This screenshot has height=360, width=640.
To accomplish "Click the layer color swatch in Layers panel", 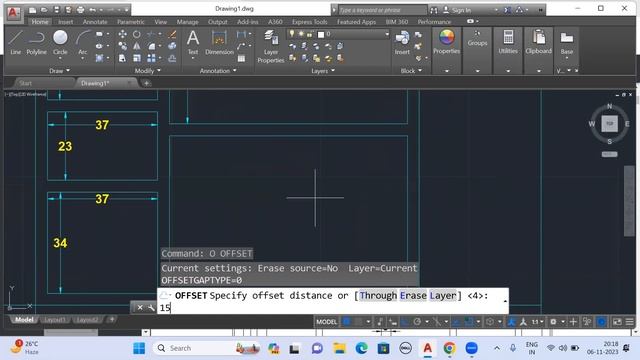I will 321,34.
